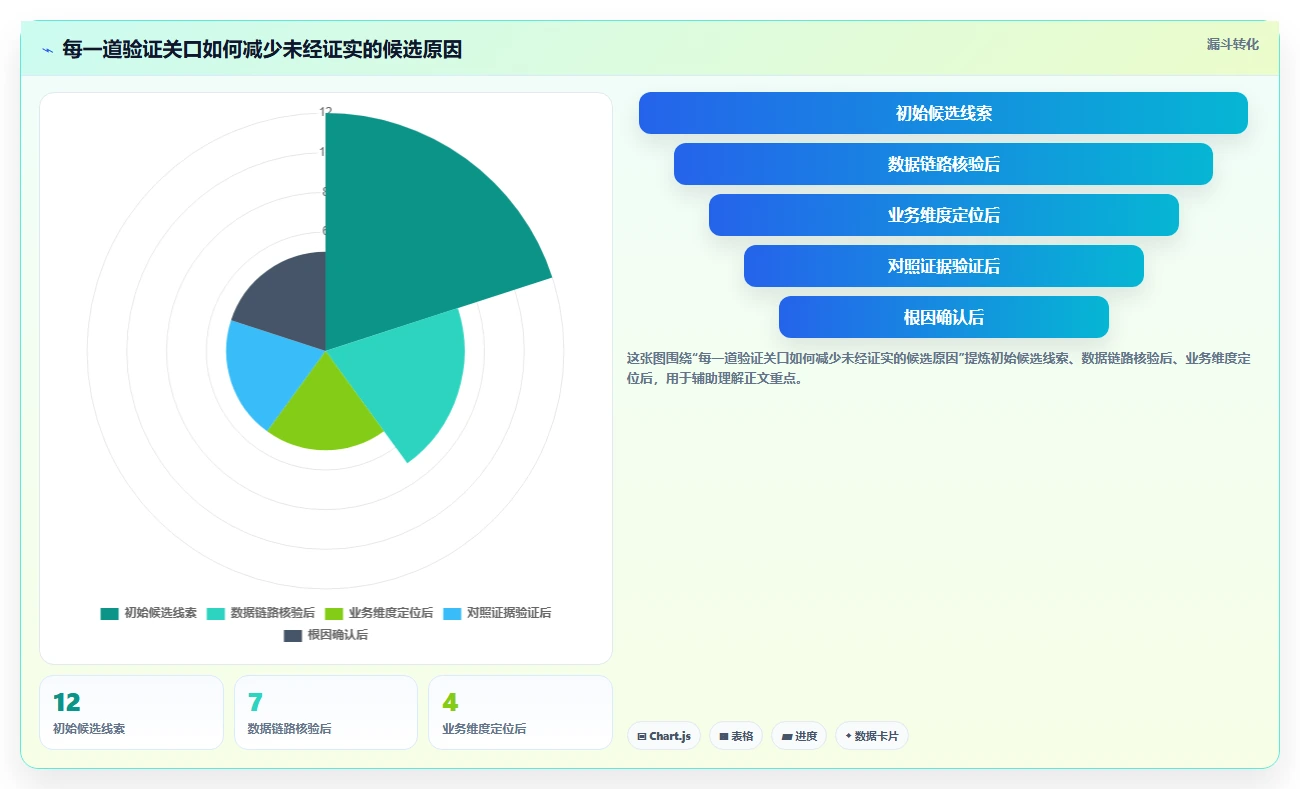This screenshot has height=789, width=1300.
Task: Open the stat card showing 12
Action: [131, 712]
